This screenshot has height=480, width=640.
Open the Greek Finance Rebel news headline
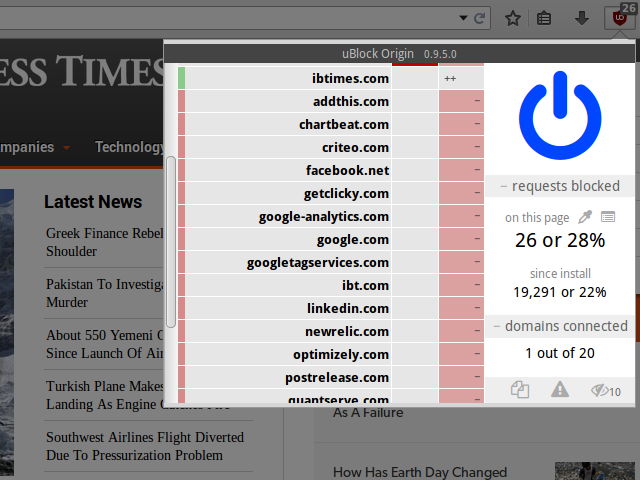(x=104, y=242)
